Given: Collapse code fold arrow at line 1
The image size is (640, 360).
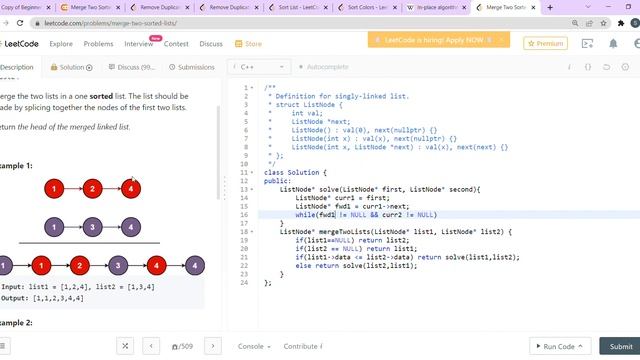Looking at the screenshot, I should [x=252, y=88].
